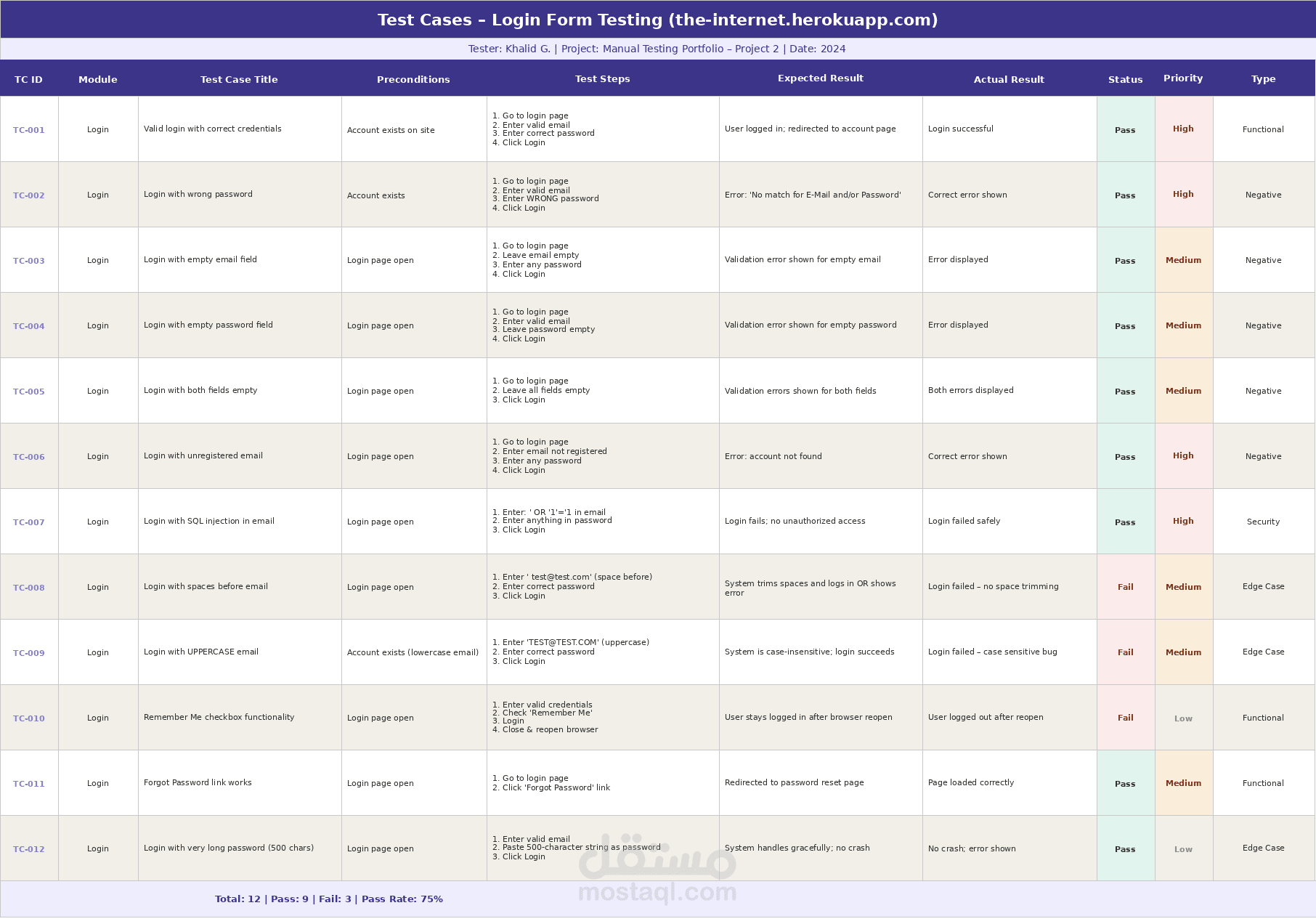1316x924 pixels.
Task: Click 'System is case-insensitive; login succeeds'
Action: coord(809,652)
